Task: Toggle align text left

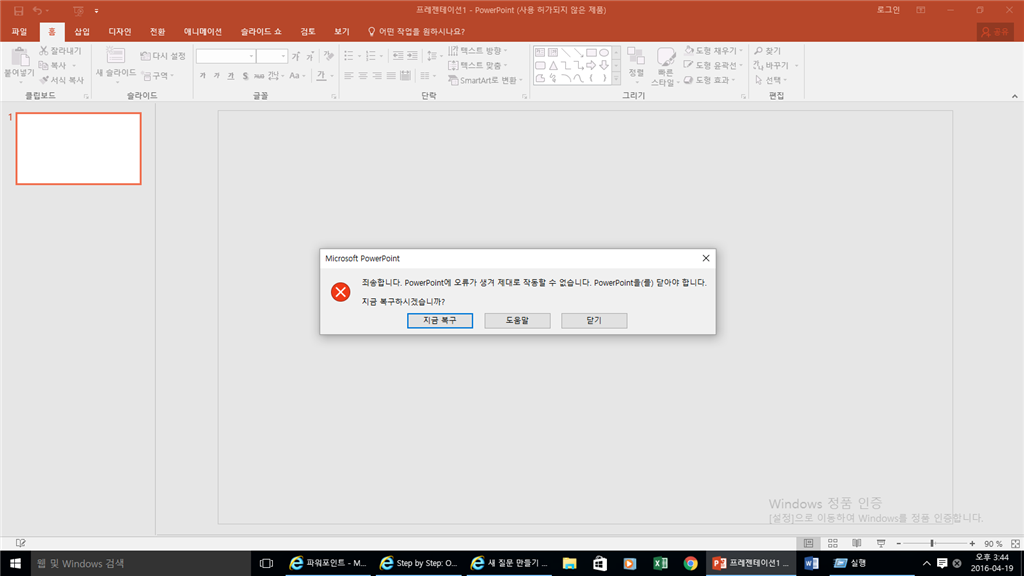Action: tap(349, 76)
